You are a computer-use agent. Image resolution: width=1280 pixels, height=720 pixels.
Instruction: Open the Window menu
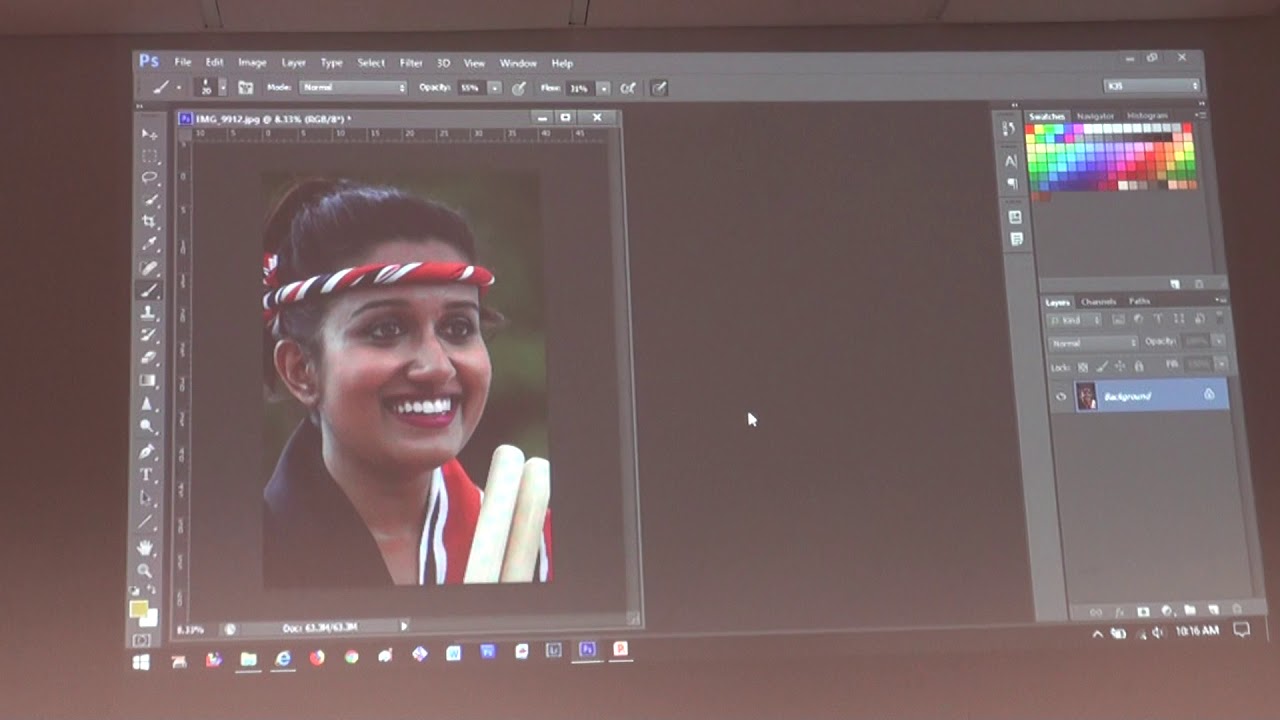[x=518, y=63]
